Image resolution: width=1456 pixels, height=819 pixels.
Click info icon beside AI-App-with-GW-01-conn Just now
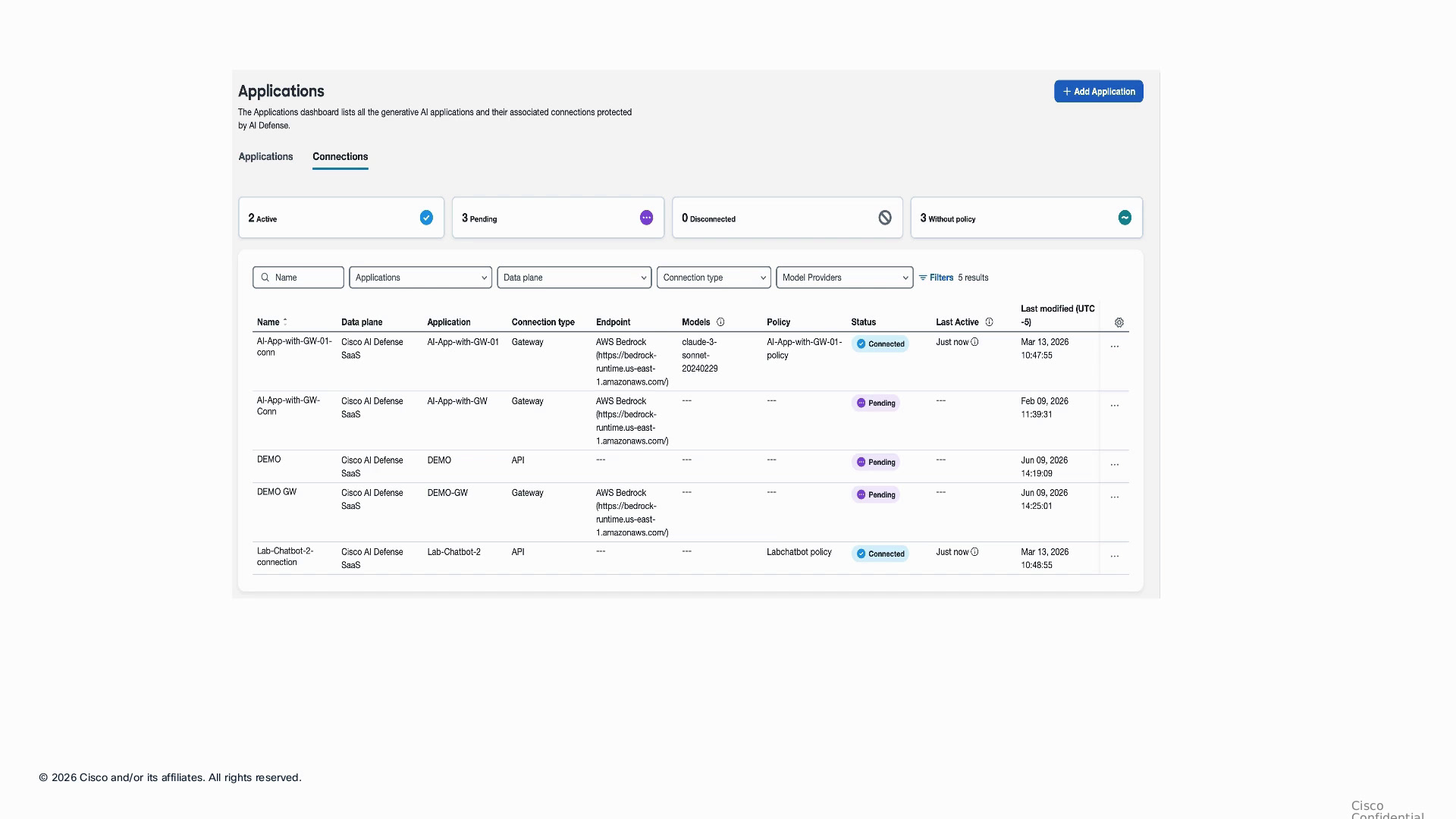974,342
